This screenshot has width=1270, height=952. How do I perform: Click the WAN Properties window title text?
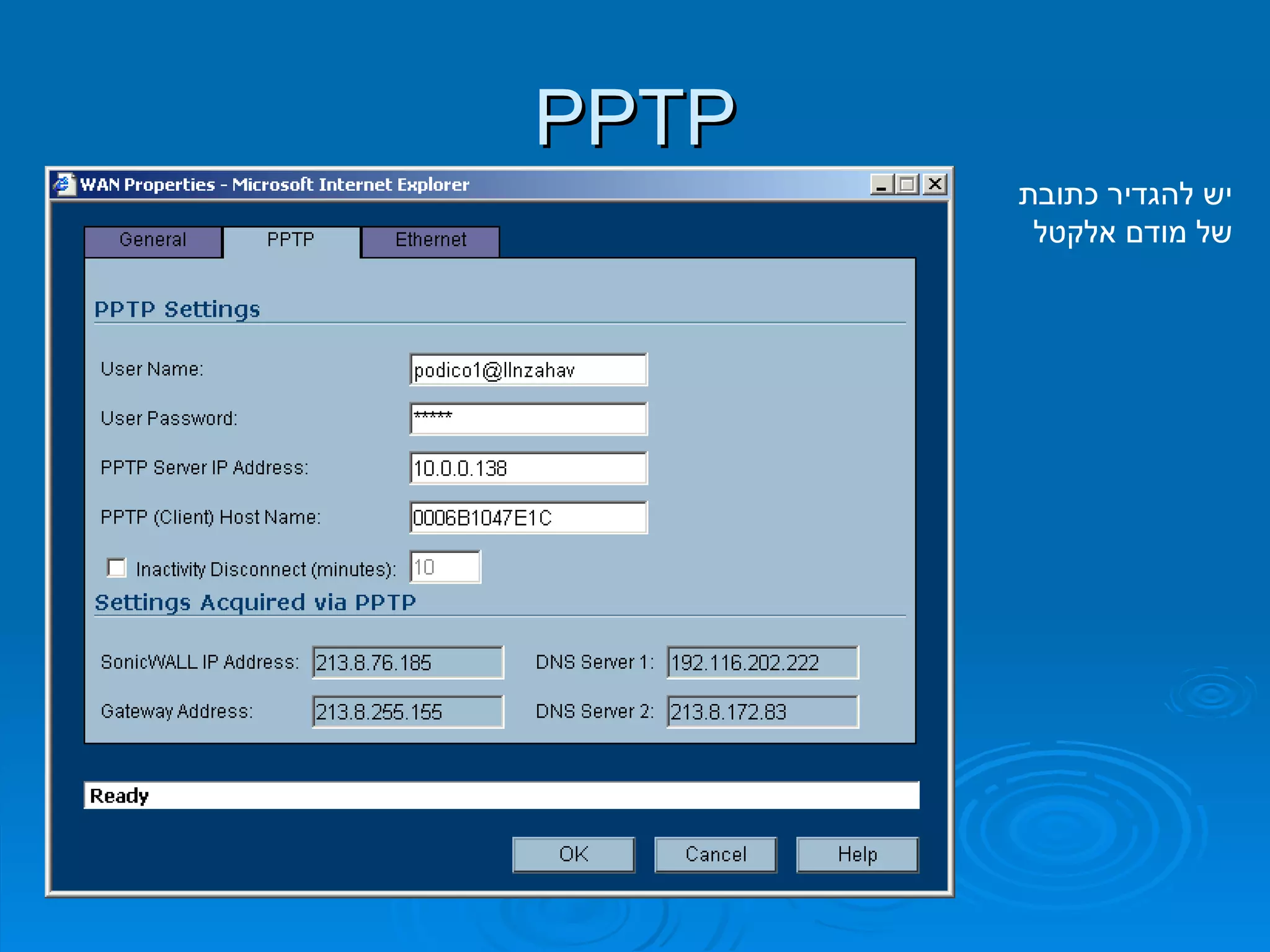click(274, 185)
